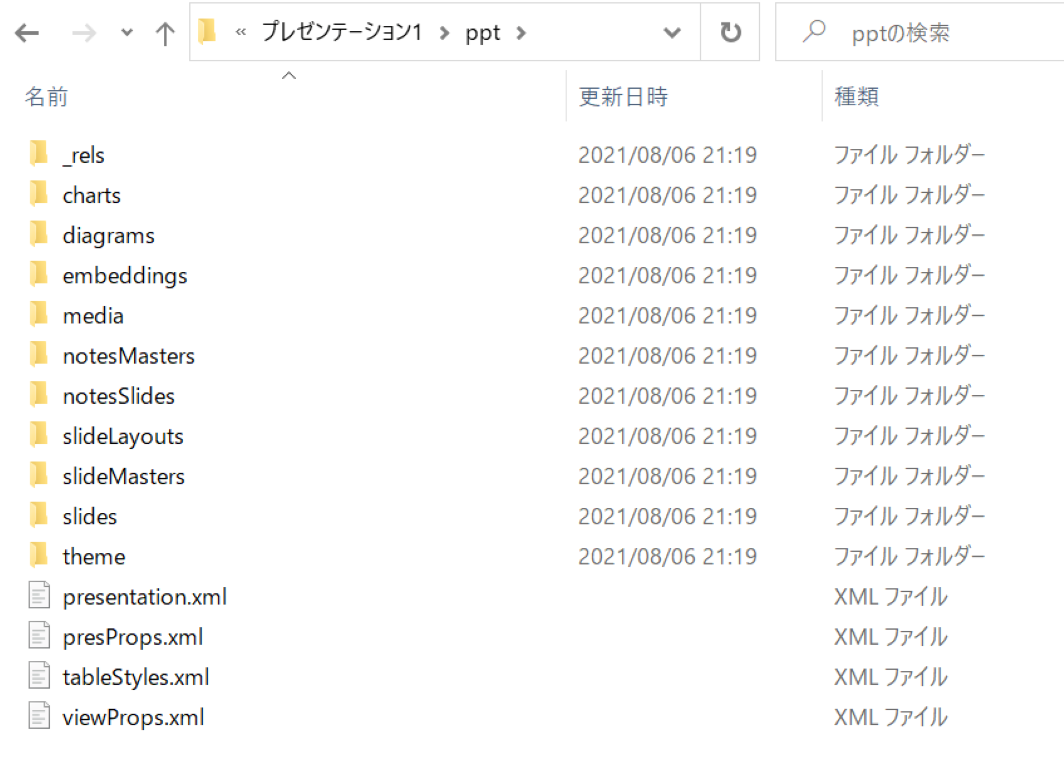
Task: Open the charts folder
Action: [91, 195]
